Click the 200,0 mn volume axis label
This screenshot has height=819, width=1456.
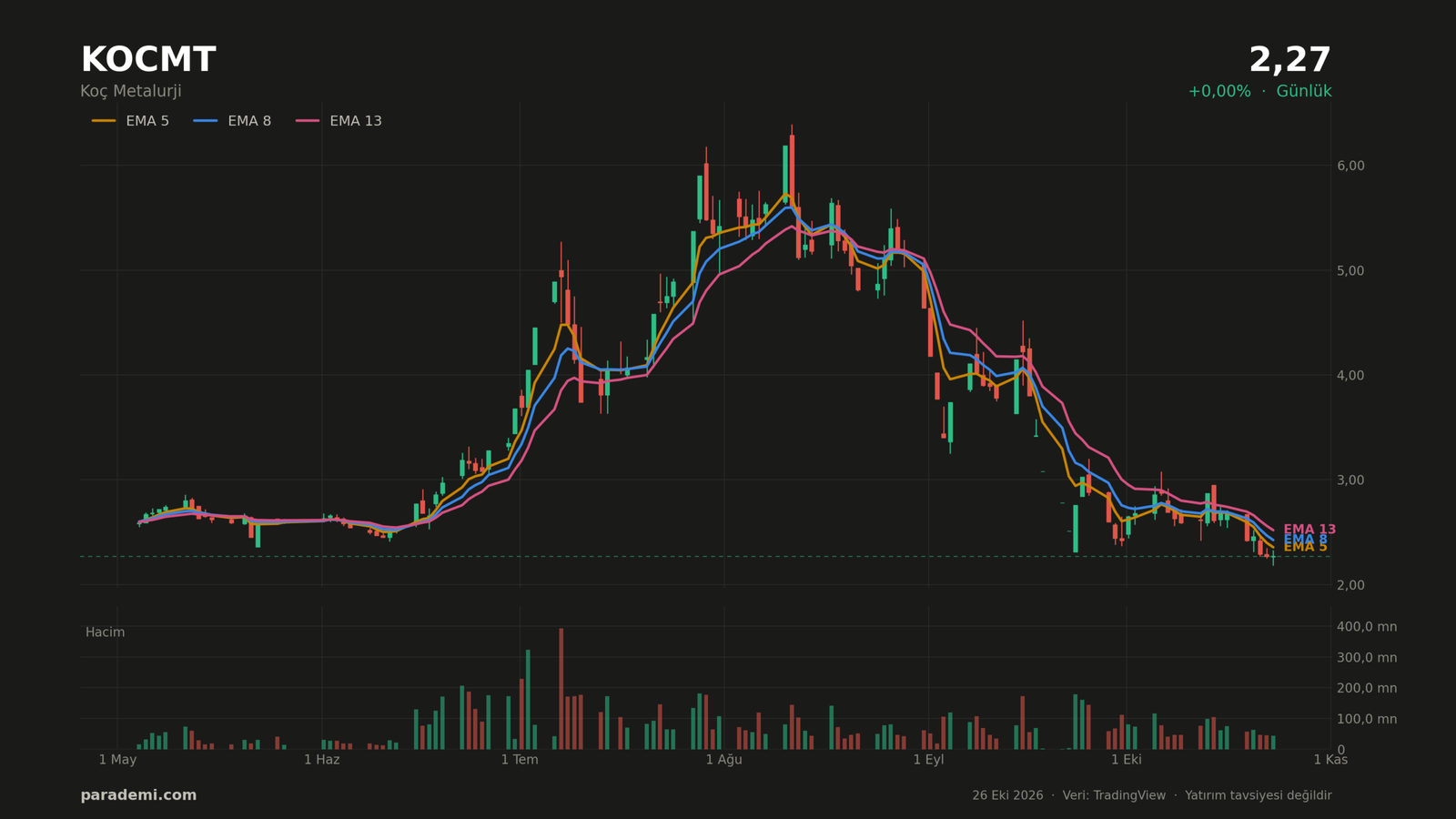[1366, 689]
